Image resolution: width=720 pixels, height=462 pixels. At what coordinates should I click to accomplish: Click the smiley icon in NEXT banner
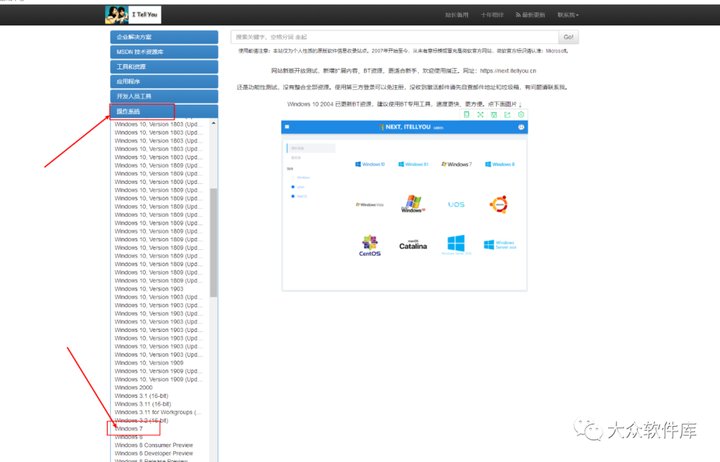pyautogui.click(x=521, y=127)
